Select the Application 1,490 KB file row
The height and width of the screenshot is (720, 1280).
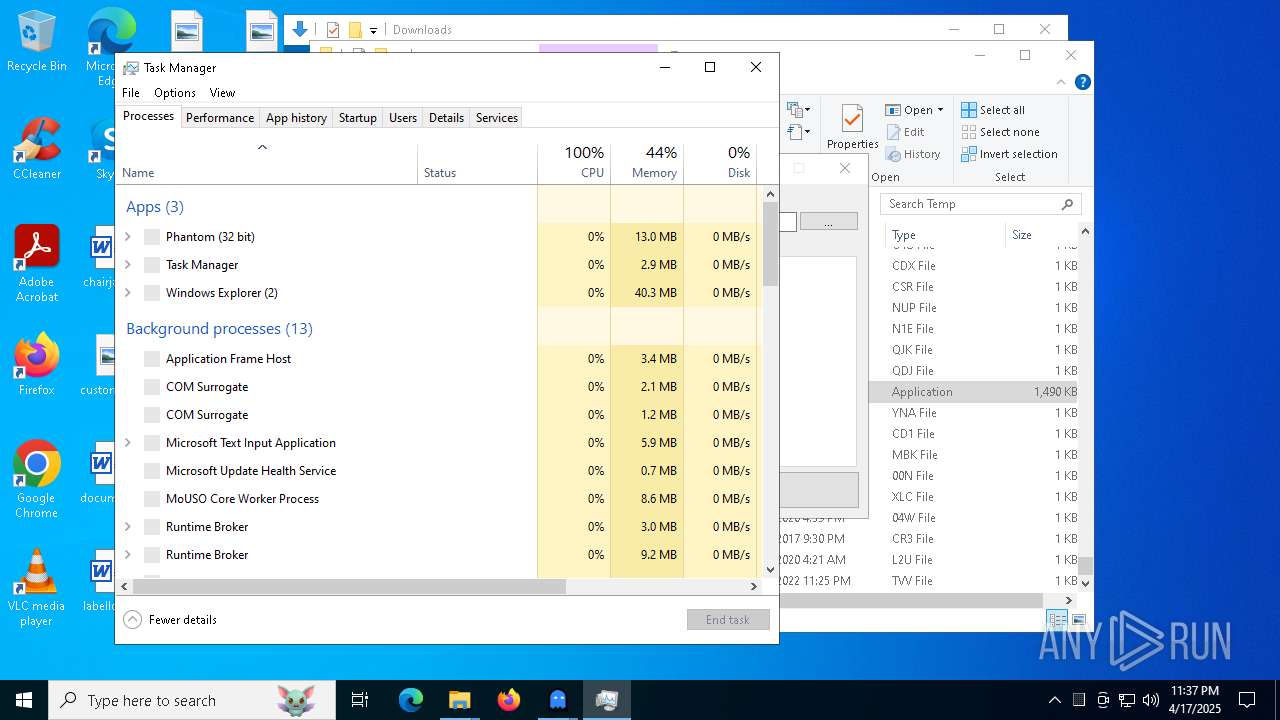tap(973, 392)
